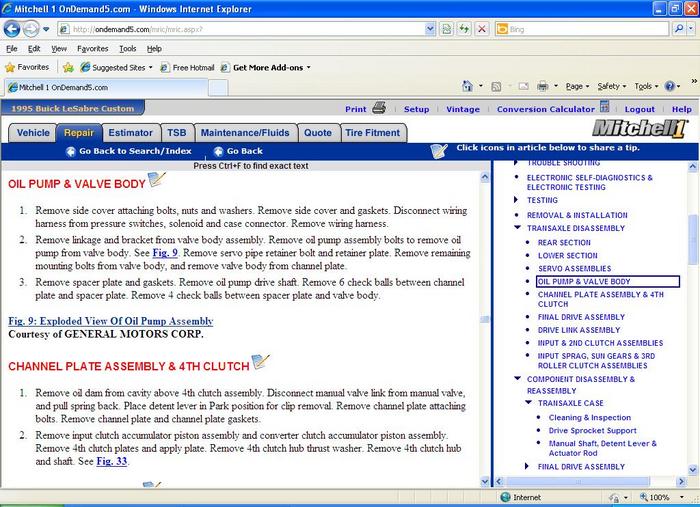Open the recent pages dropdown arrow

tap(46, 30)
